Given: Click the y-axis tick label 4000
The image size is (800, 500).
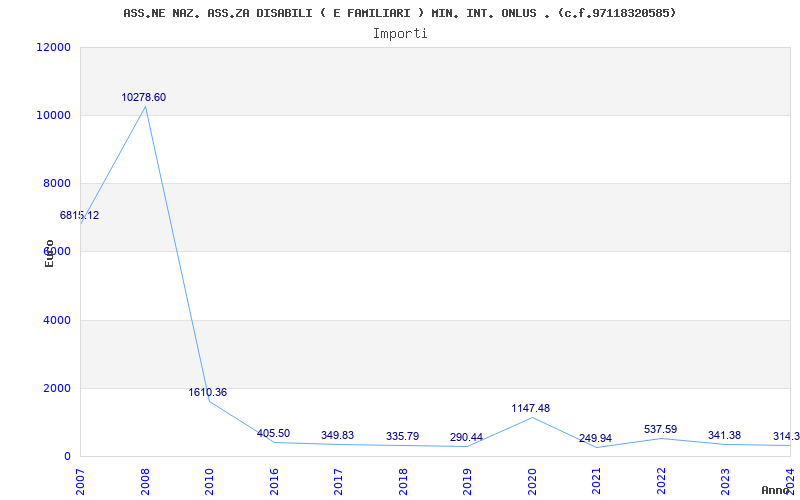Looking at the screenshot, I should click(56, 320).
